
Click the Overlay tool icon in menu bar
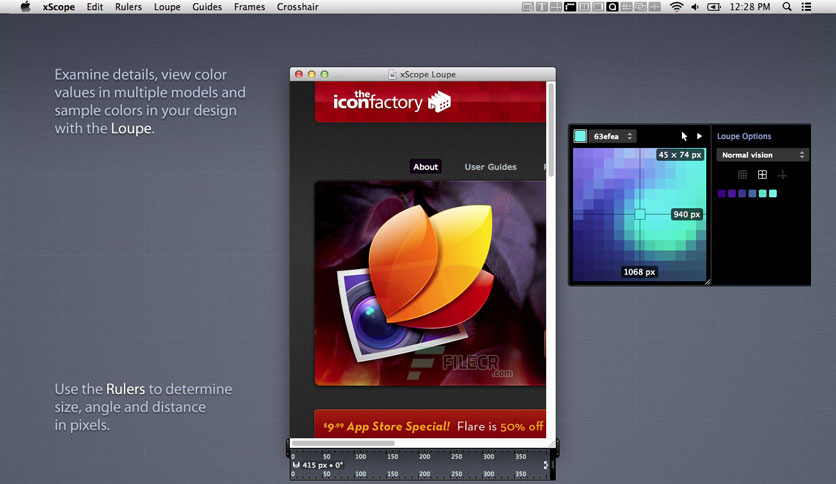click(584, 7)
